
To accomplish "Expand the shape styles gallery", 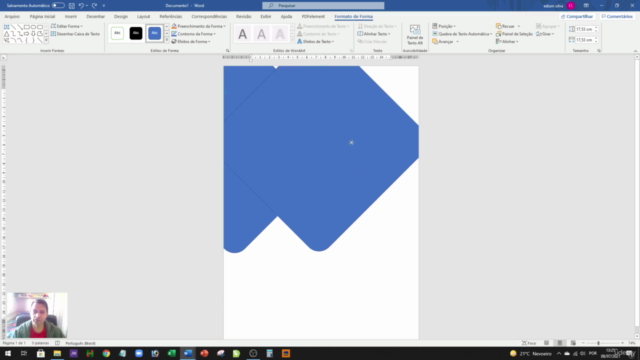I will [167, 40].
